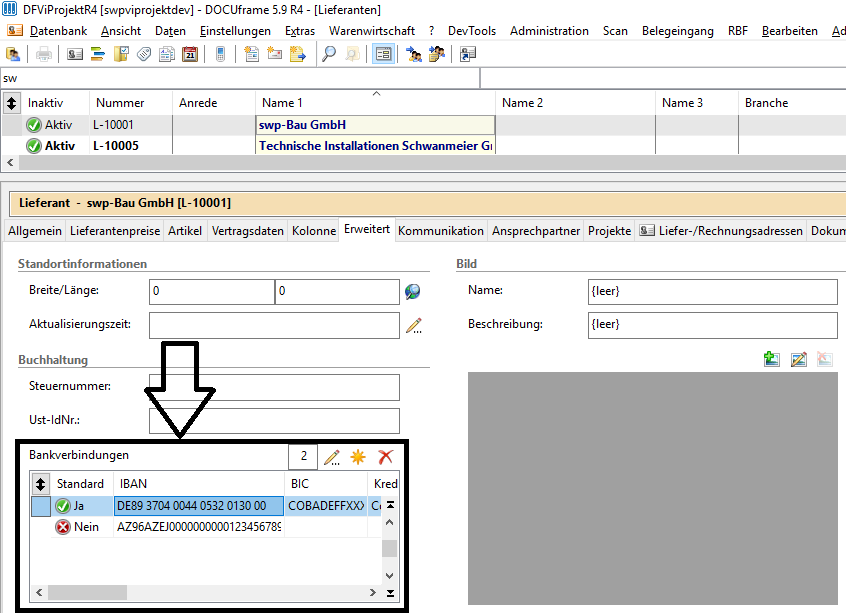
Task: Switch to the Lieferantenpreise tab
Action: (115, 231)
